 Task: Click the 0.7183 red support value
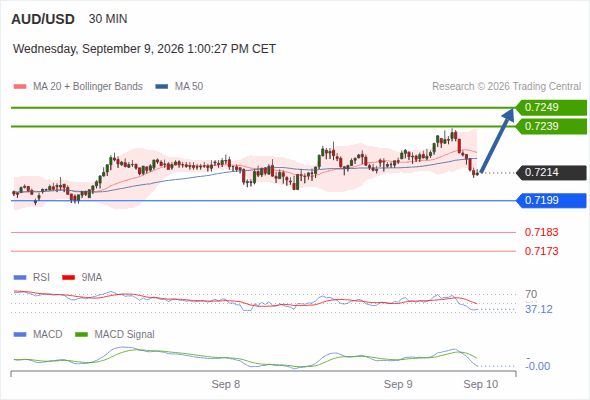tap(541, 232)
